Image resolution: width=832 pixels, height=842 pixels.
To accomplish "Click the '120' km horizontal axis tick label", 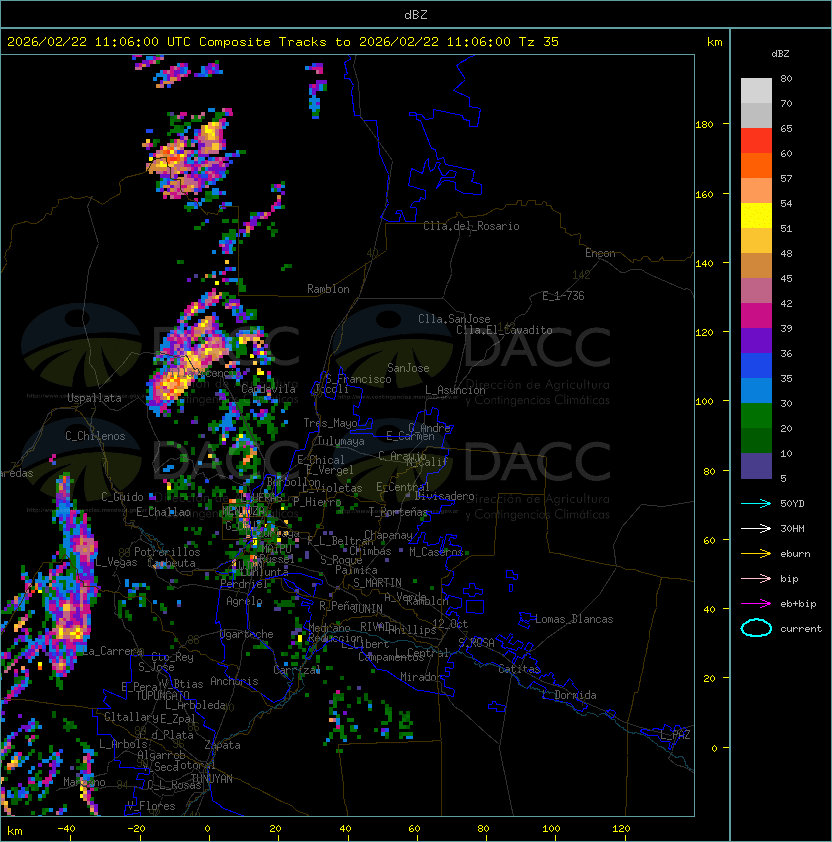I will click(621, 829).
